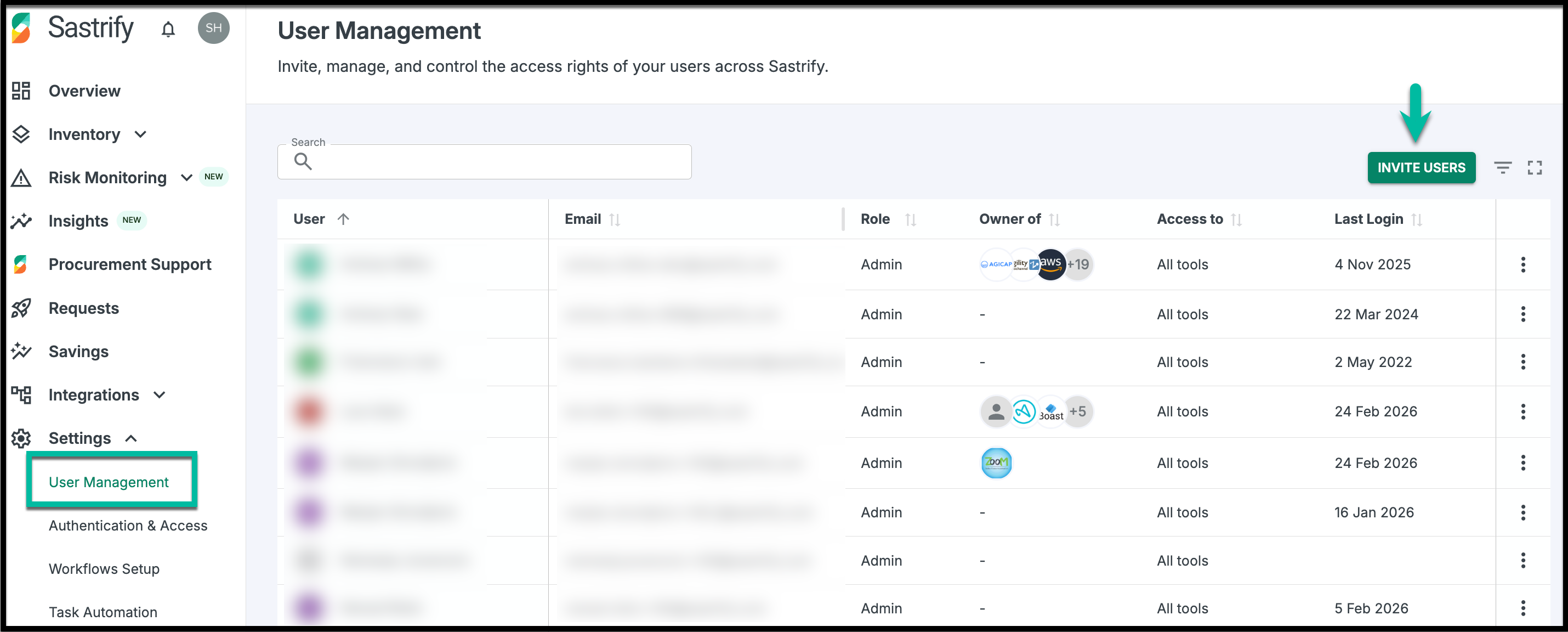Click the SH profile avatar
Viewport: 1568px width, 632px height.
[x=213, y=28]
